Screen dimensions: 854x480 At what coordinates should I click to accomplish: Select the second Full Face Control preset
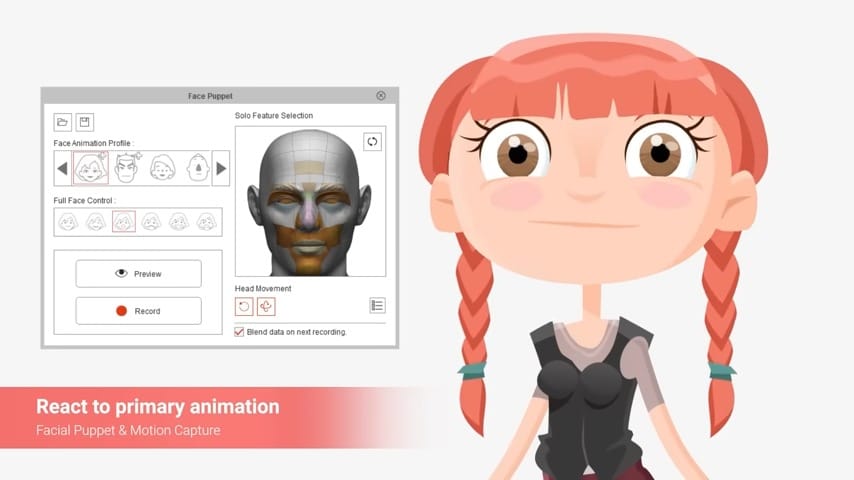(x=96, y=222)
